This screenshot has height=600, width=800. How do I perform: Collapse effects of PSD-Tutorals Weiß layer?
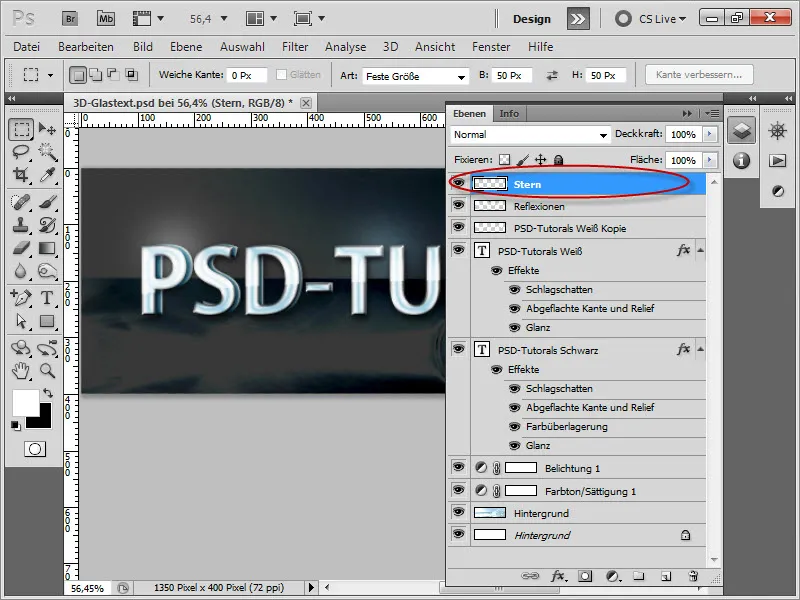point(701,250)
